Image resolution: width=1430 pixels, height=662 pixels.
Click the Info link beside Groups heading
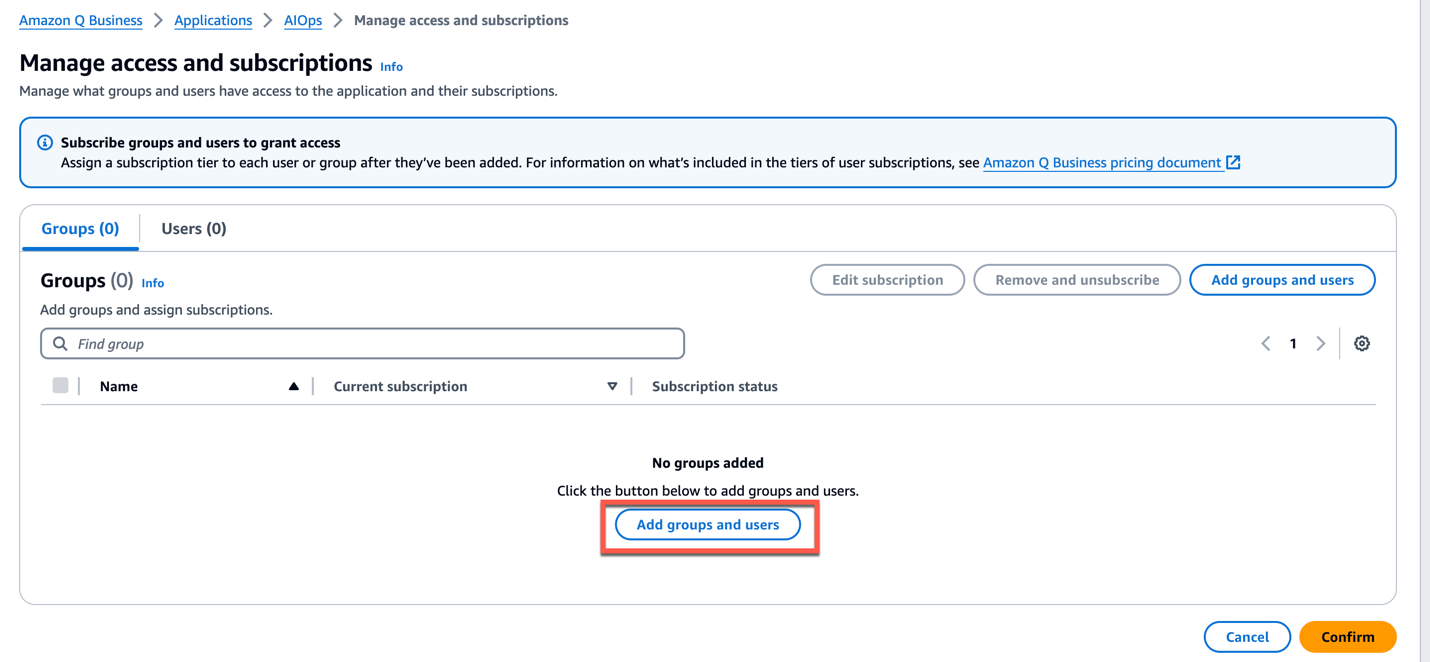[152, 282]
